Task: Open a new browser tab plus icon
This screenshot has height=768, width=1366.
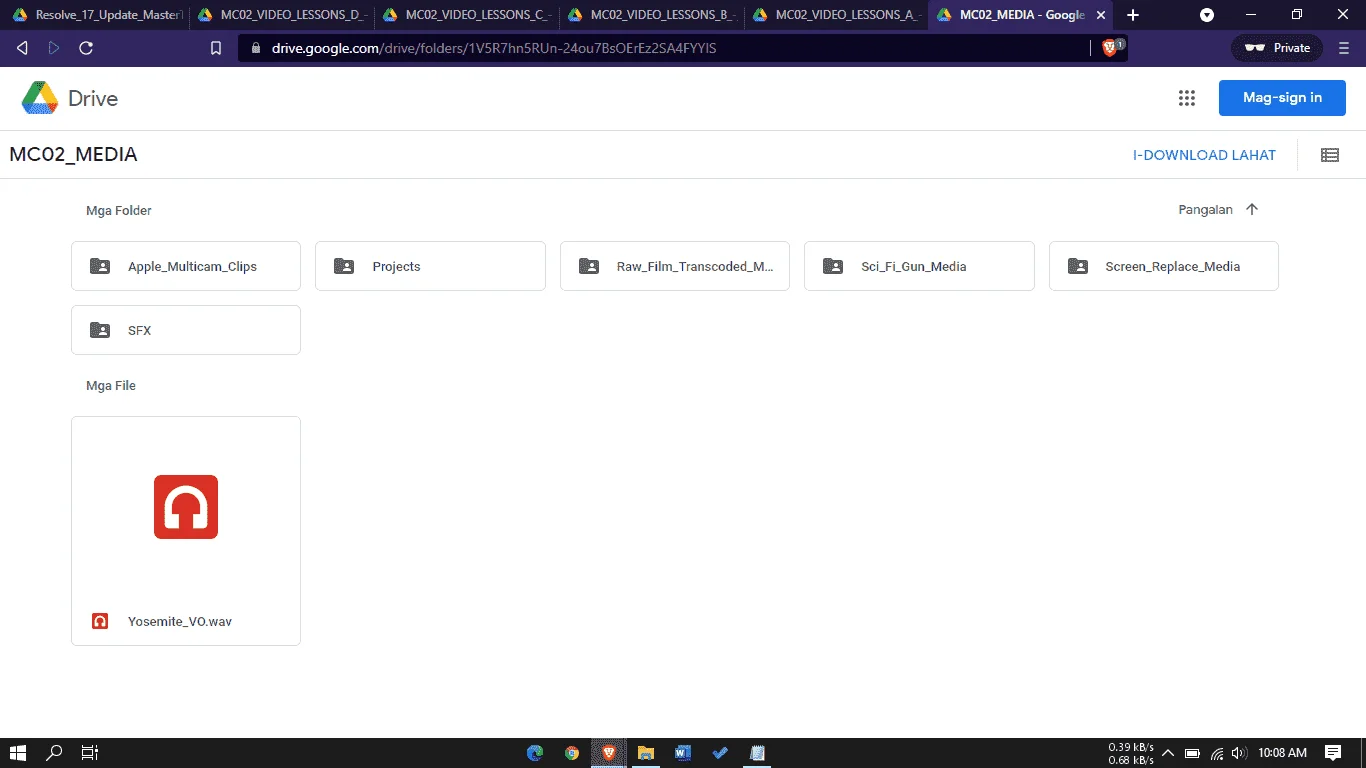Action: [1133, 15]
